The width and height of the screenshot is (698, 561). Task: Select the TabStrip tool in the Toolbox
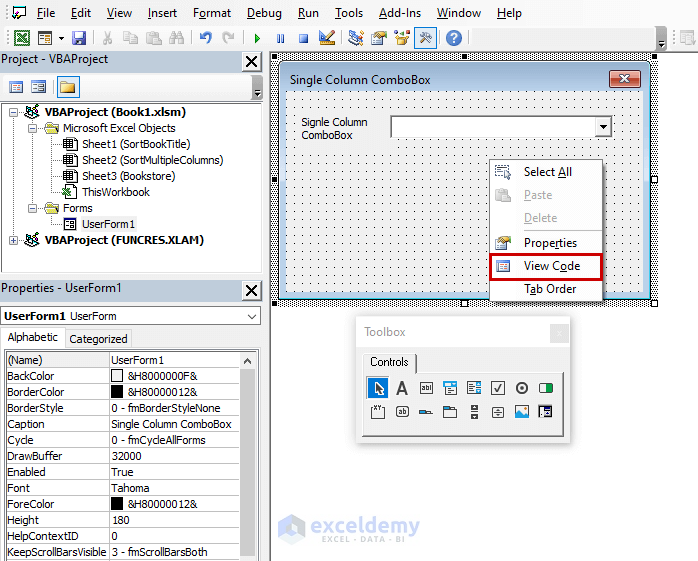click(x=426, y=412)
